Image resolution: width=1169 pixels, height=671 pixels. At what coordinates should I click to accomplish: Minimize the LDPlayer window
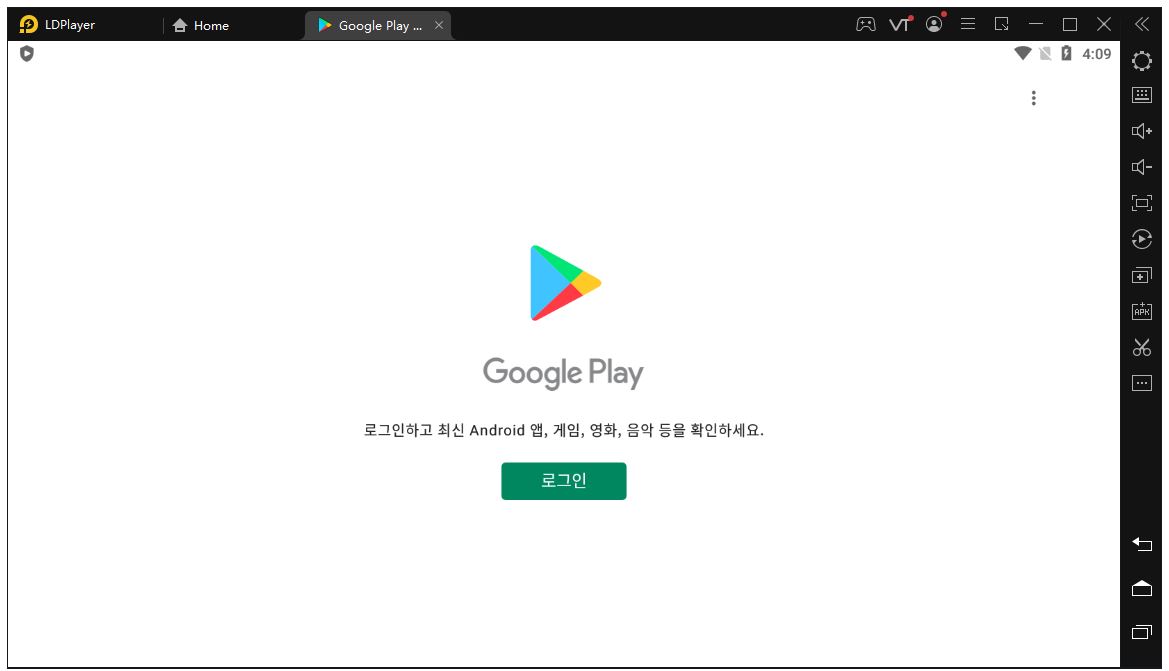coord(1036,24)
